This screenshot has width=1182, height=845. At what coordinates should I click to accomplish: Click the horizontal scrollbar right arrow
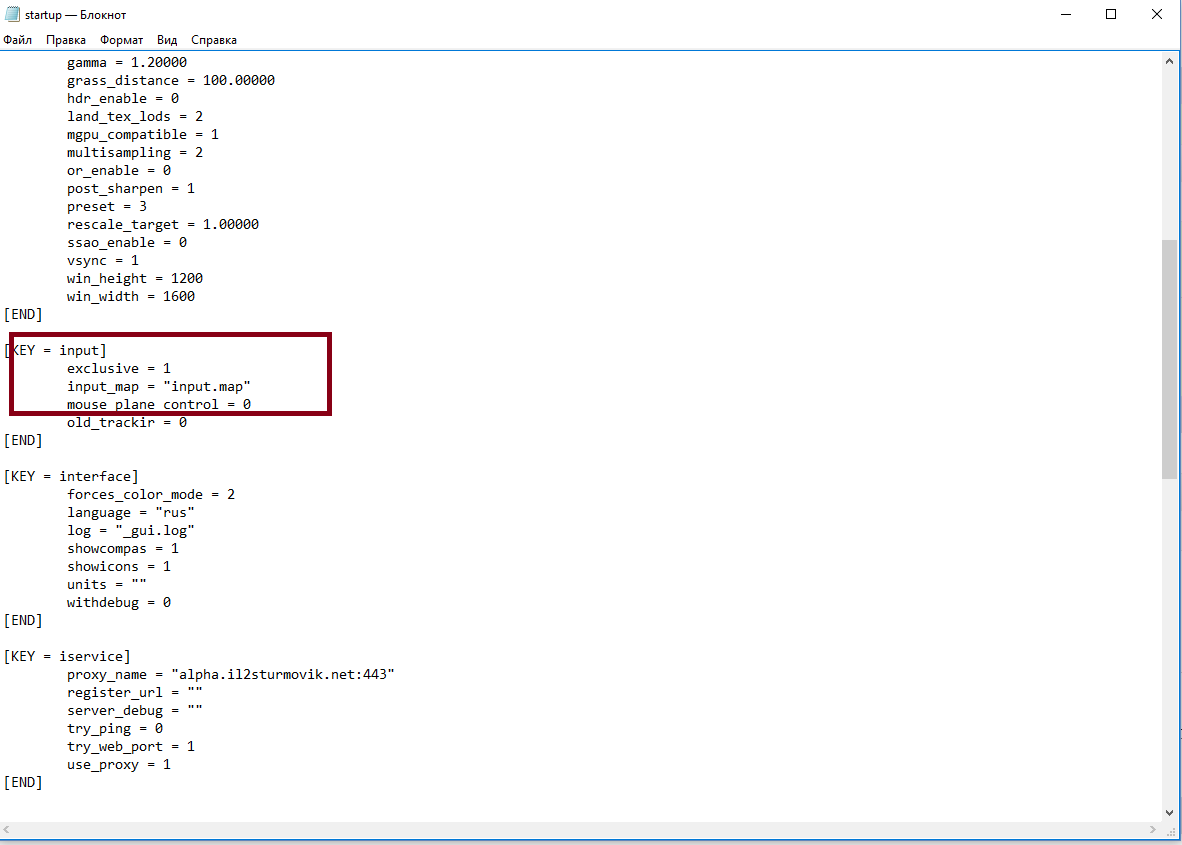pyautogui.click(x=1153, y=829)
